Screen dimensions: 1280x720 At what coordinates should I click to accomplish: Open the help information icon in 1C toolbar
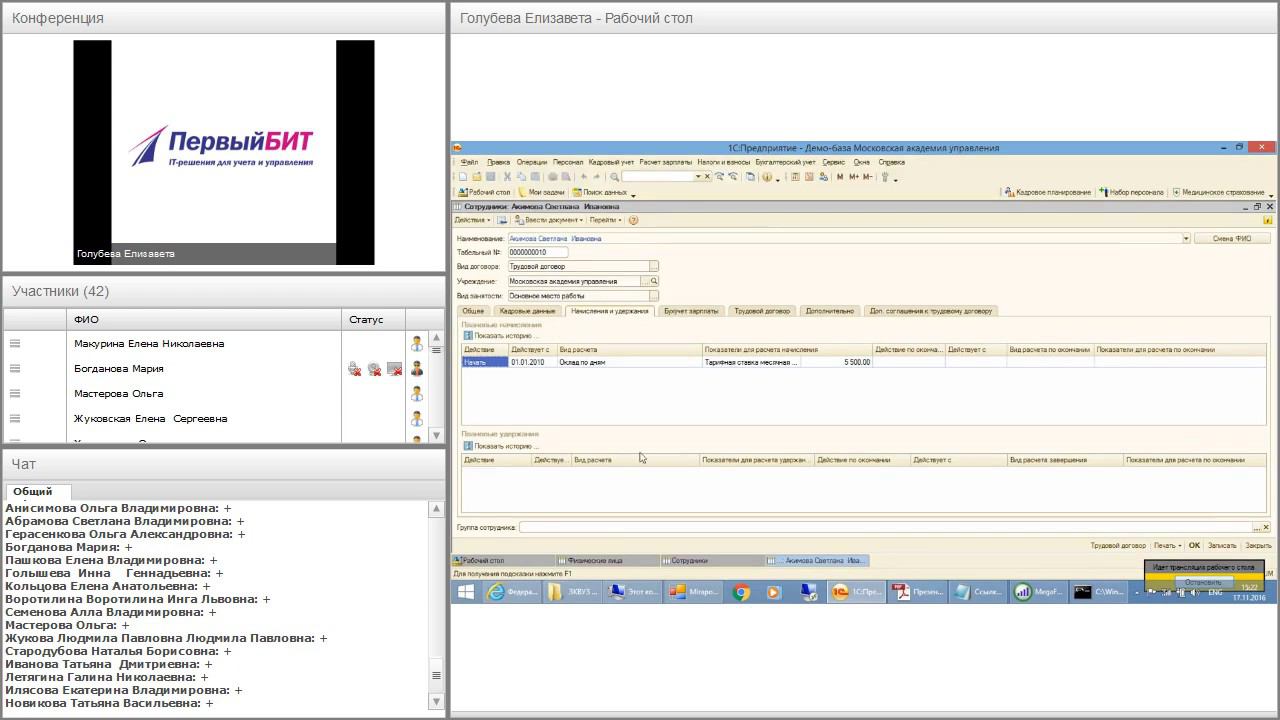tap(767, 177)
